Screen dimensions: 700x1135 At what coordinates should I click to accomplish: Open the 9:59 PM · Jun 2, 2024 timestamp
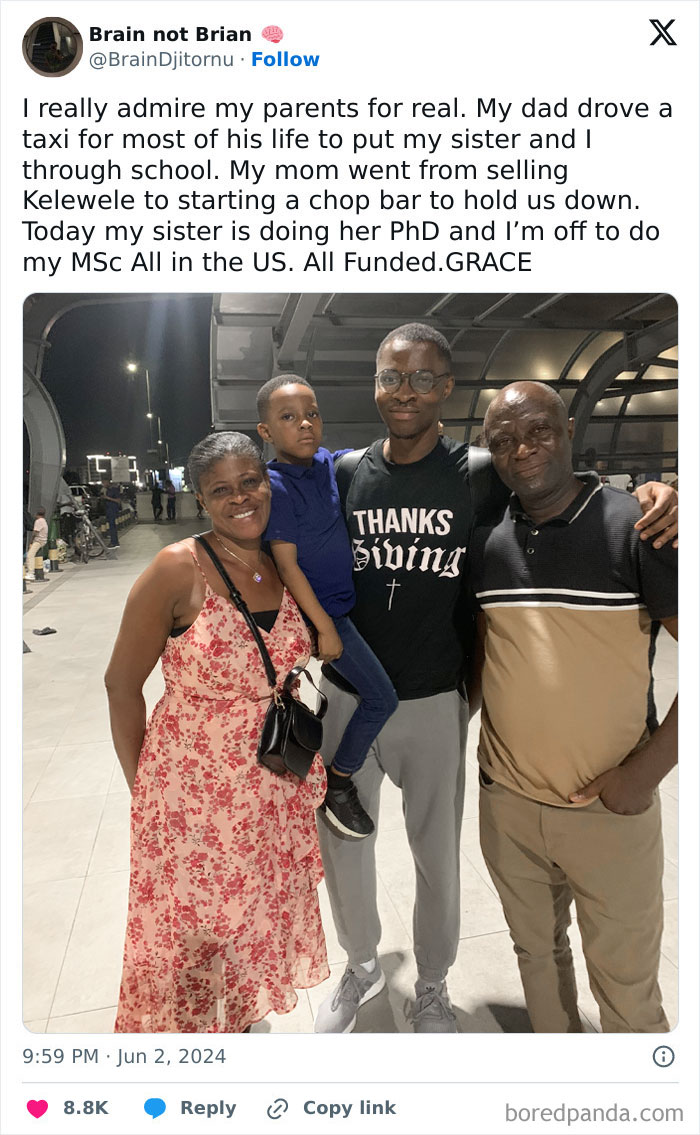(x=124, y=1057)
